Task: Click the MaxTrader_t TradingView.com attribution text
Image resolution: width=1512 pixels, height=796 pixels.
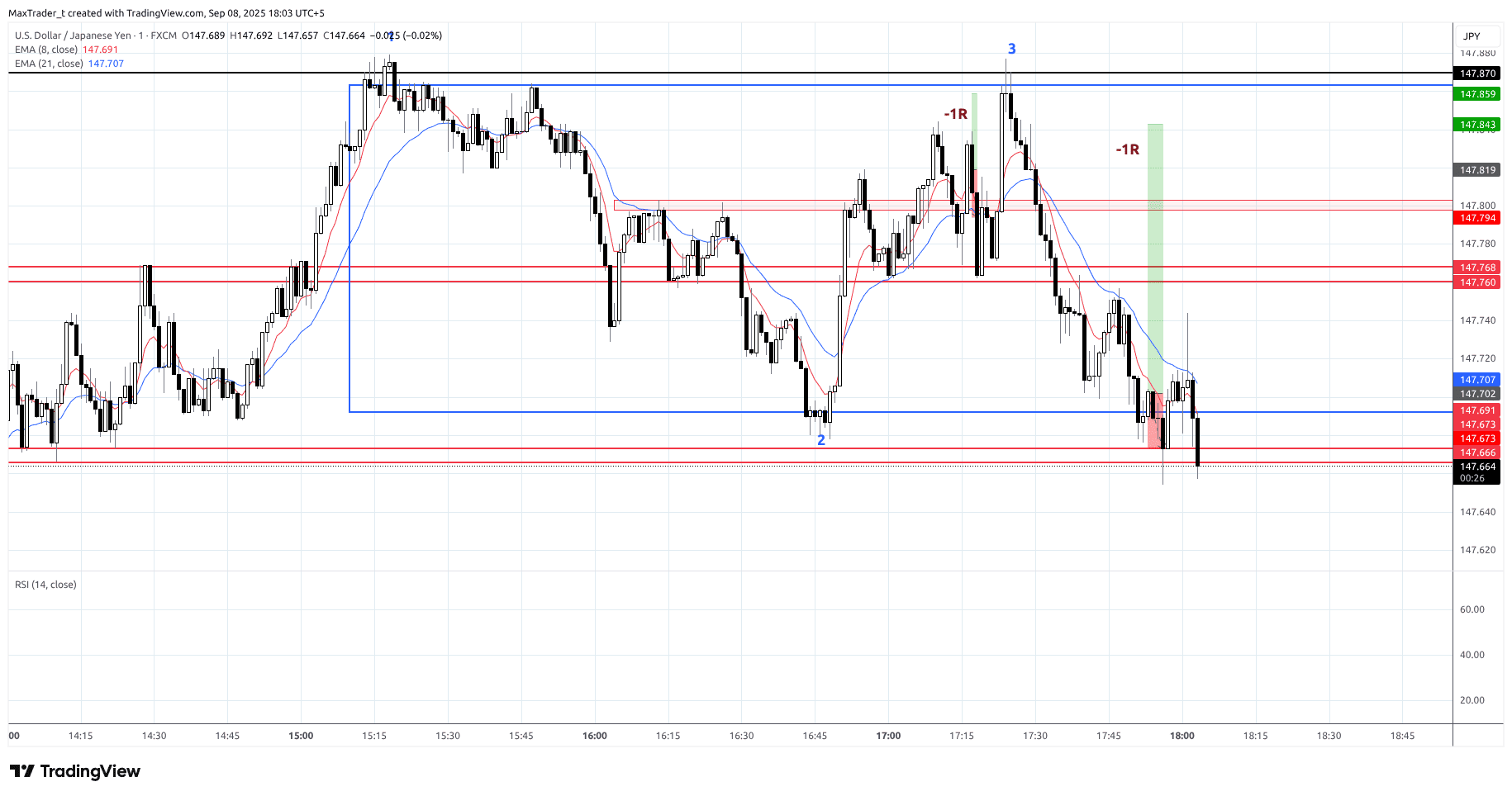Action: click(166, 13)
